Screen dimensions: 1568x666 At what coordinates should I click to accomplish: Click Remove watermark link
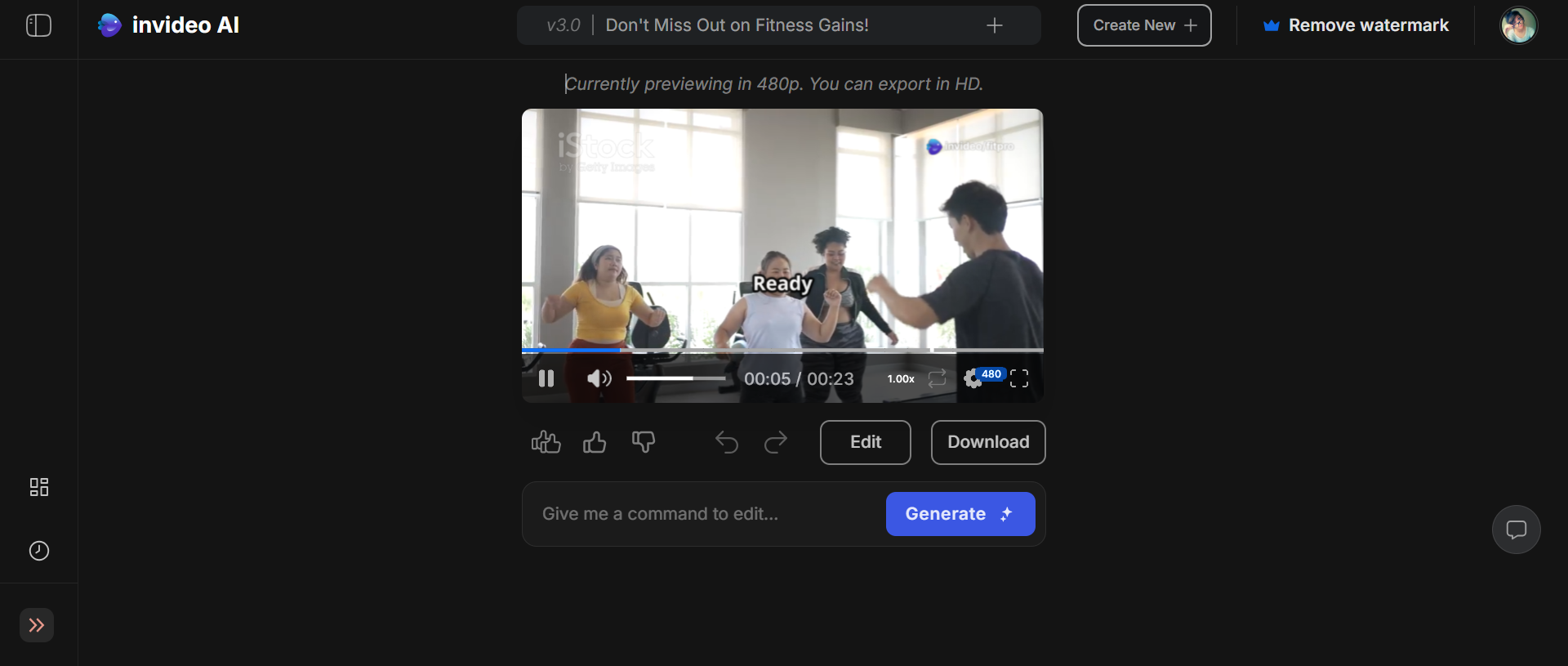coord(1356,25)
